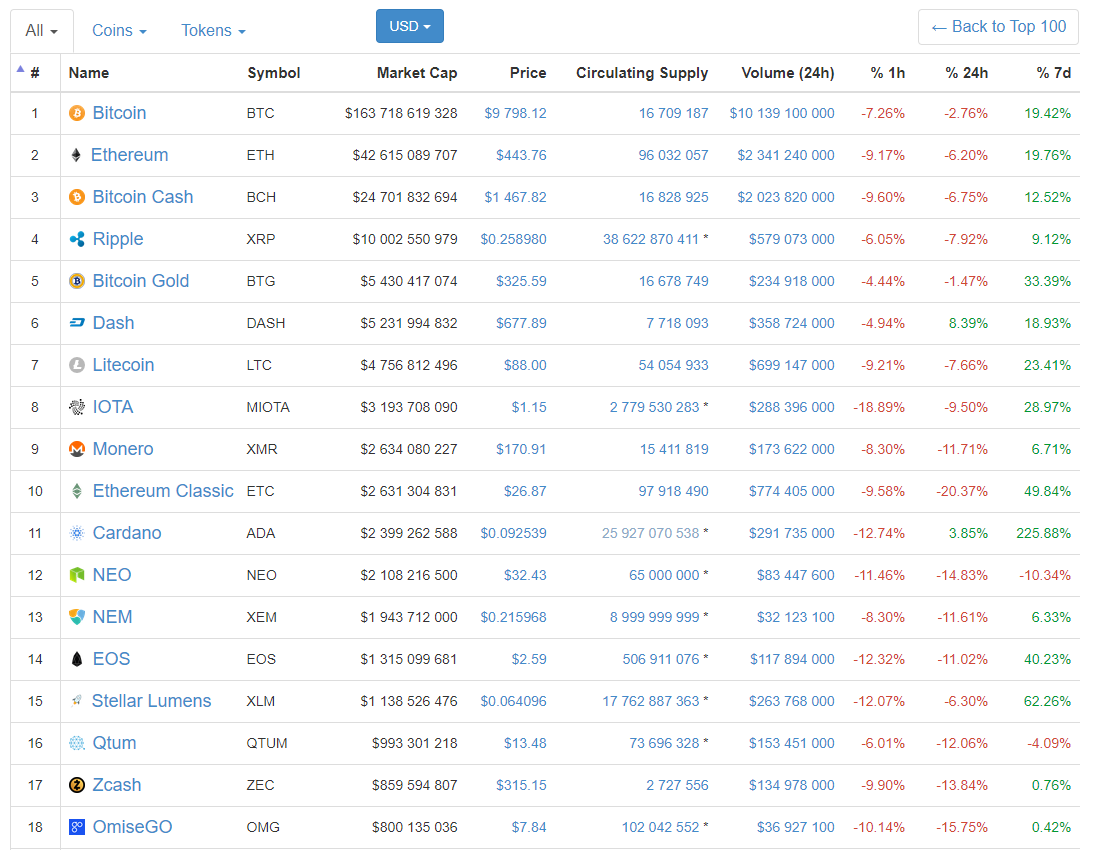Click the Monero logo icon
The height and width of the screenshot is (850, 1105).
(x=77, y=449)
